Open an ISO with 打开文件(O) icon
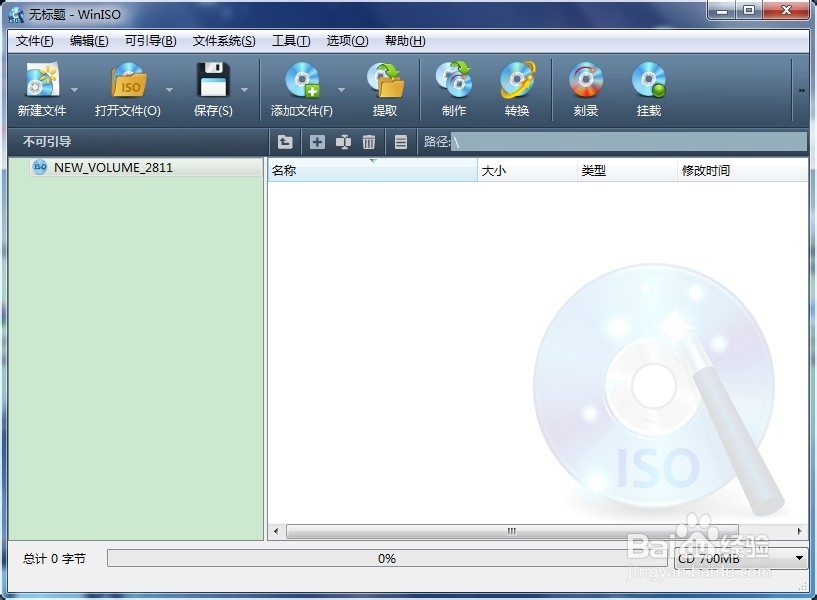The height and width of the screenshot is (600, 817). (x=128, y=80)
